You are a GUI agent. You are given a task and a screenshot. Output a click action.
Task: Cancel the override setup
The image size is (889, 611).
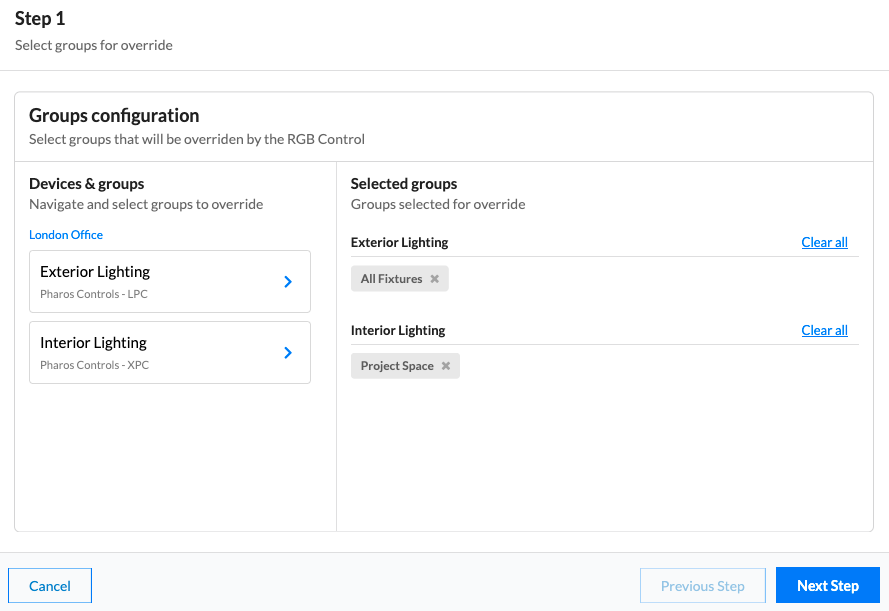pos(50,585)
